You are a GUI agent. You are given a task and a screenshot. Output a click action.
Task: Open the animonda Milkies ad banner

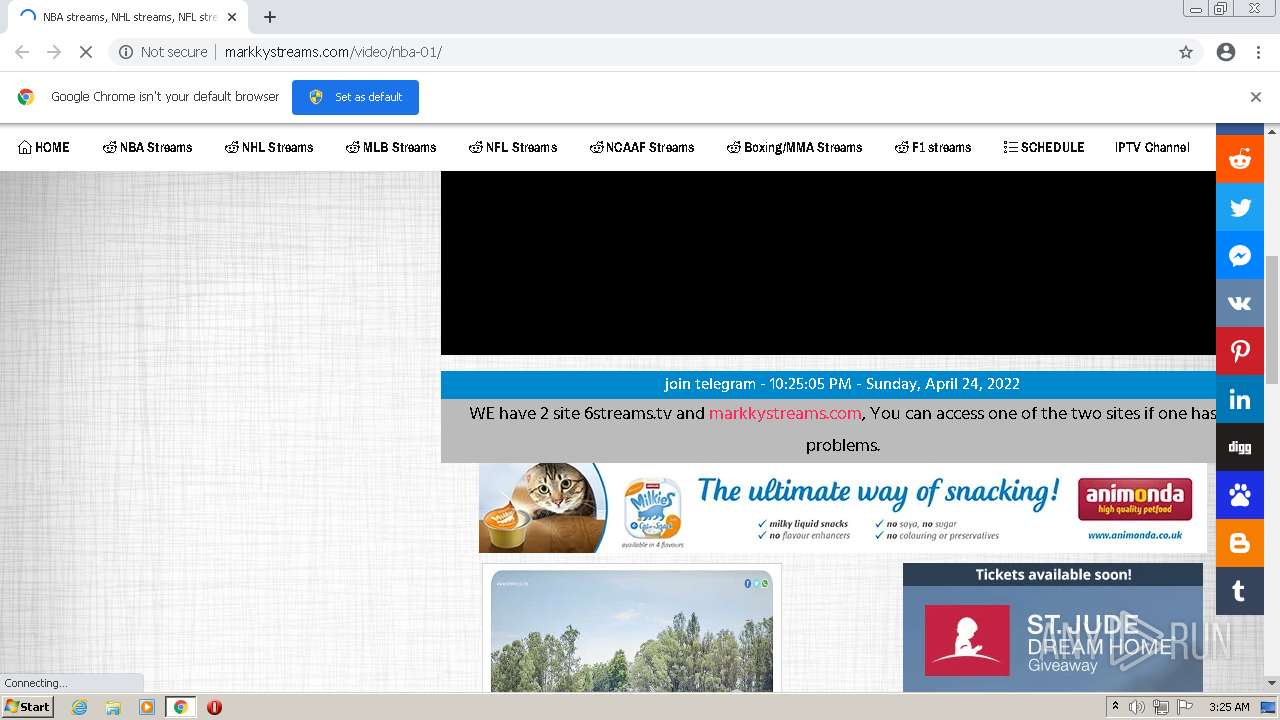[842, 507]
